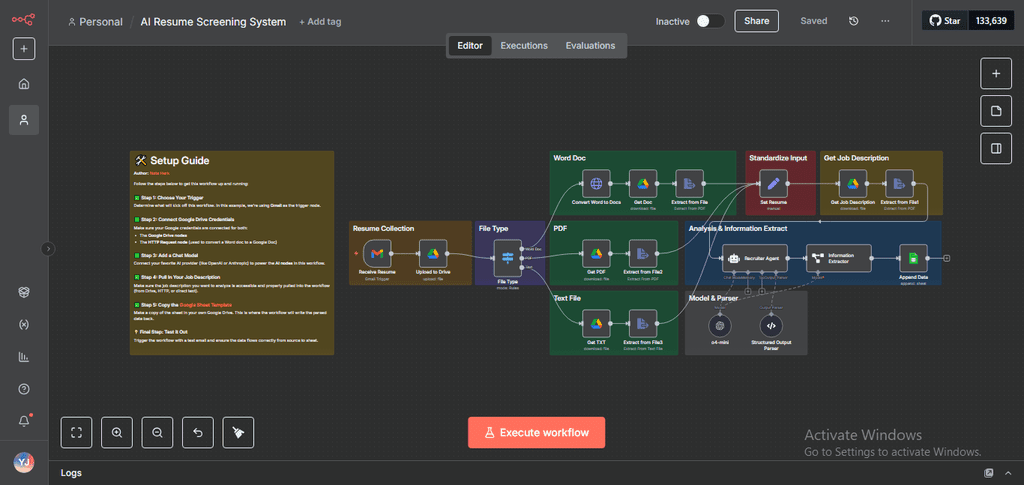
Task: Click the Setup Guide sticky note title
Action: pyautogui.click(x=180, y=161)
